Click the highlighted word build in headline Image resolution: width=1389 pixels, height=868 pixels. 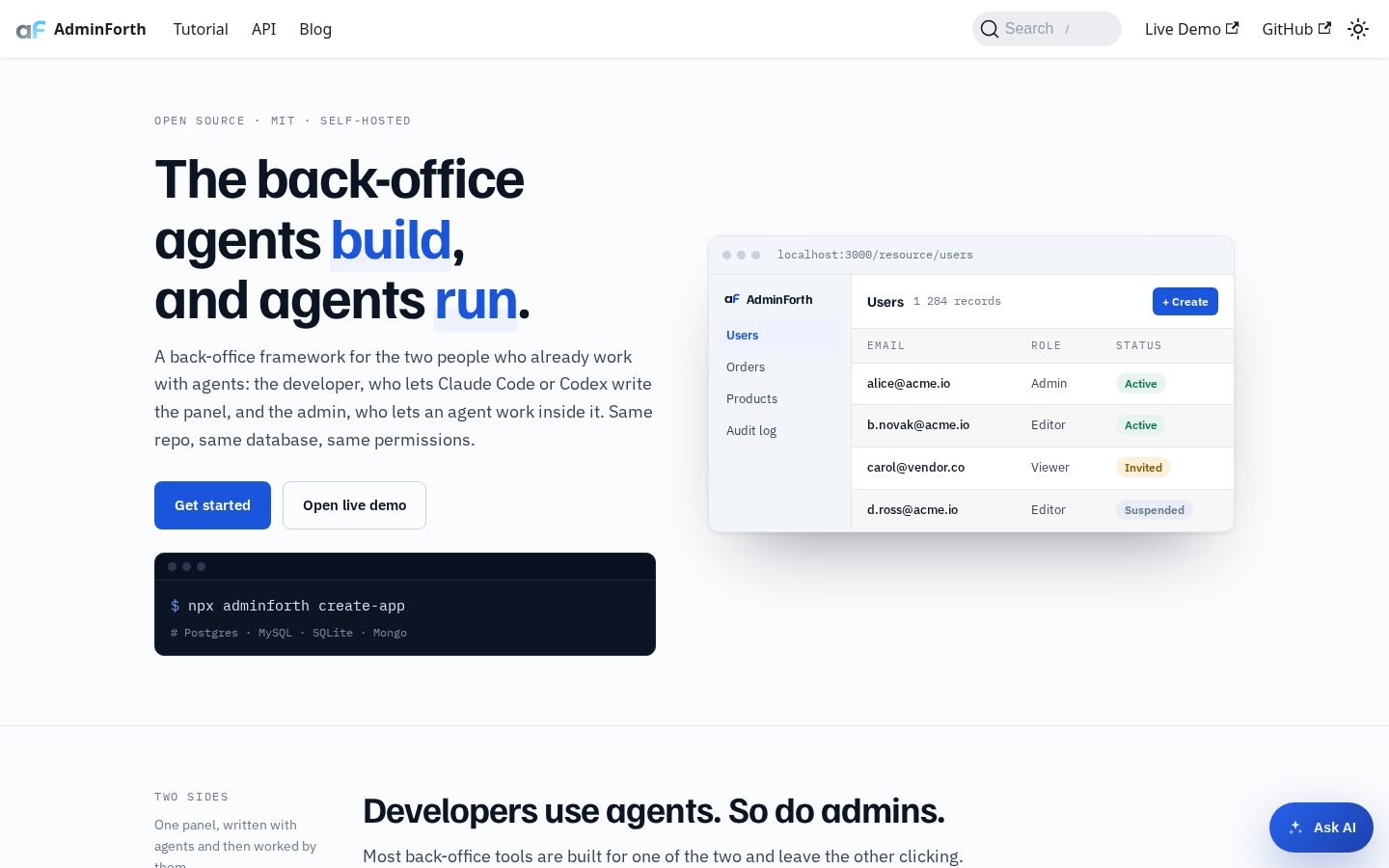pos(391,240)
